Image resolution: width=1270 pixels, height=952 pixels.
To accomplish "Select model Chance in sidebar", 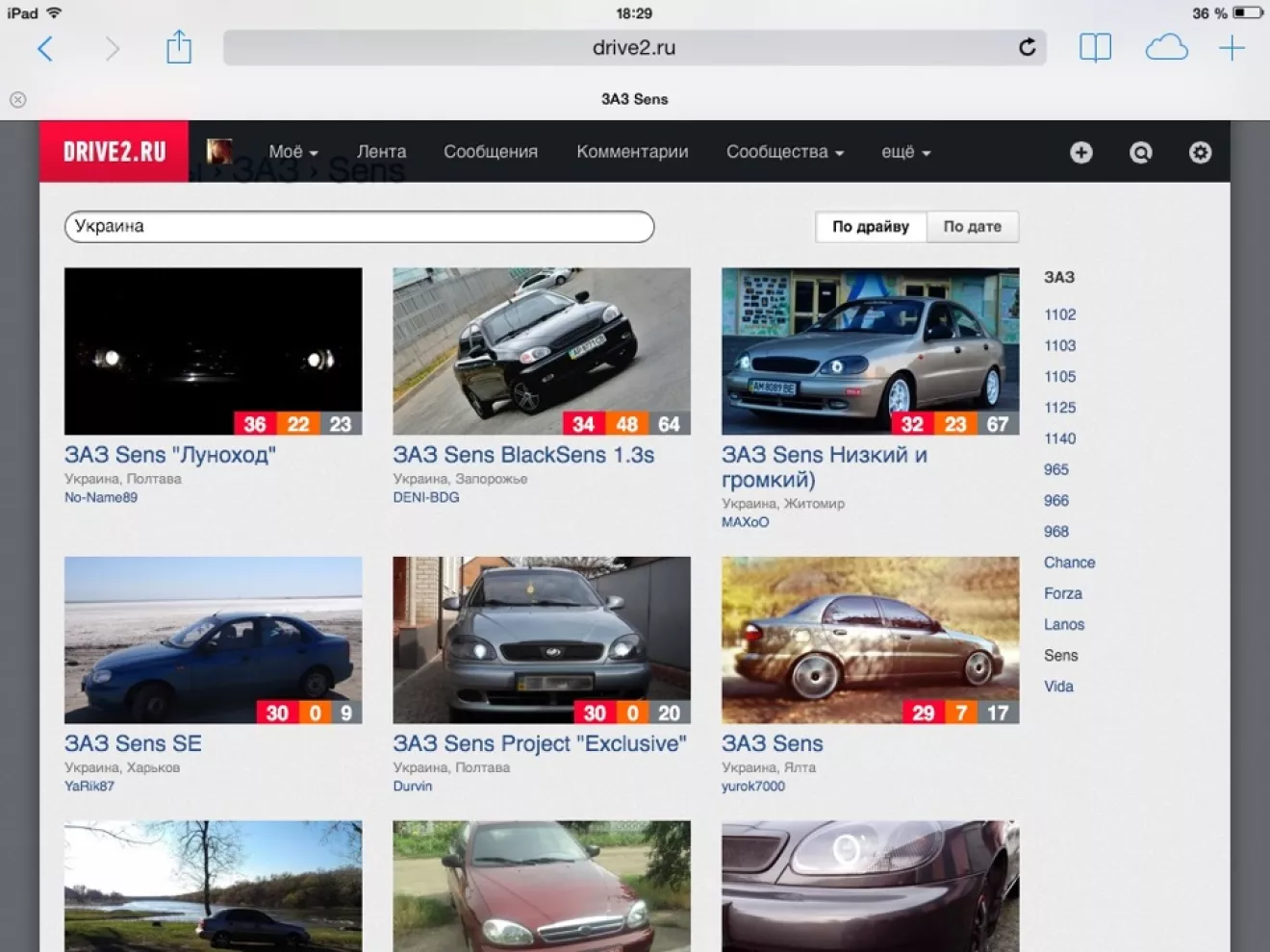I will 1070,563.
